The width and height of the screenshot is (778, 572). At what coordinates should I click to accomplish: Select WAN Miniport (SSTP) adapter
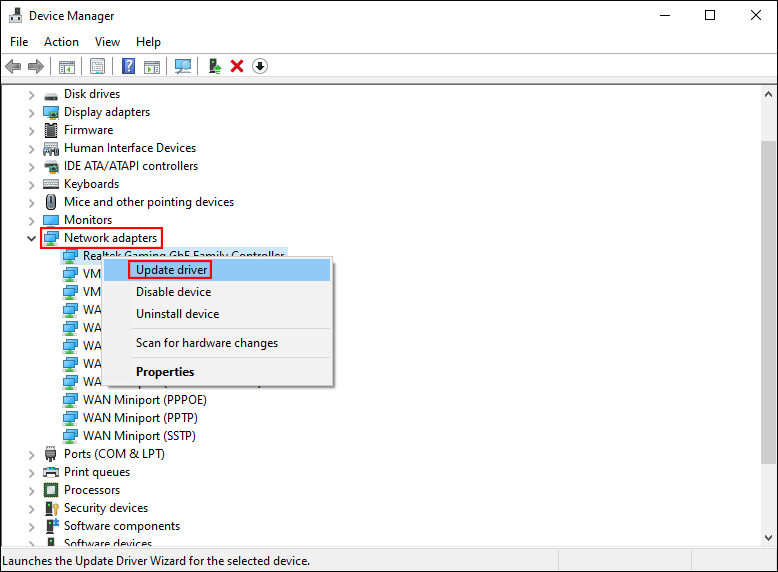[139, 436]
